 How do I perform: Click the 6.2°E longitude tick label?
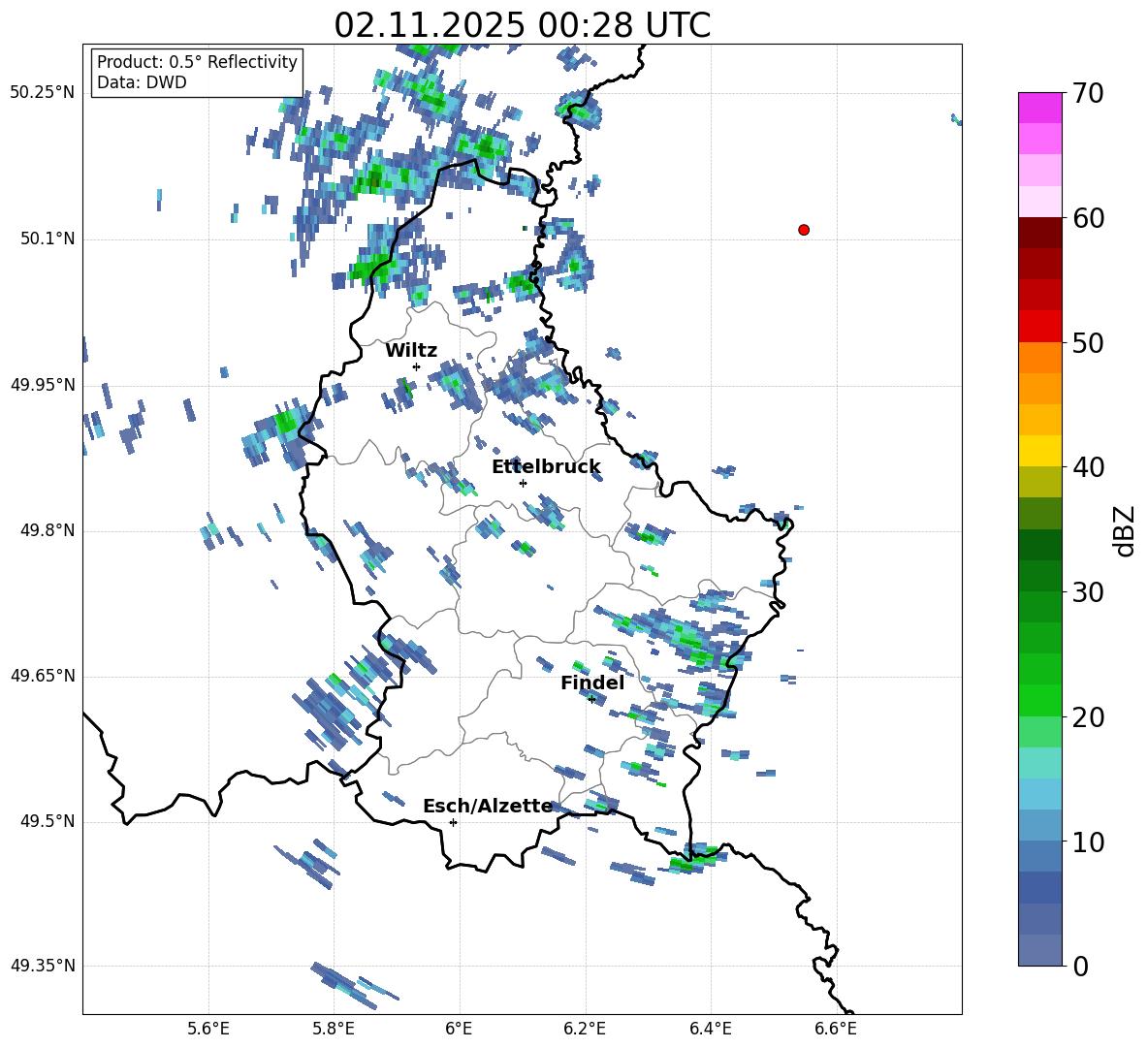[585, 1028]
